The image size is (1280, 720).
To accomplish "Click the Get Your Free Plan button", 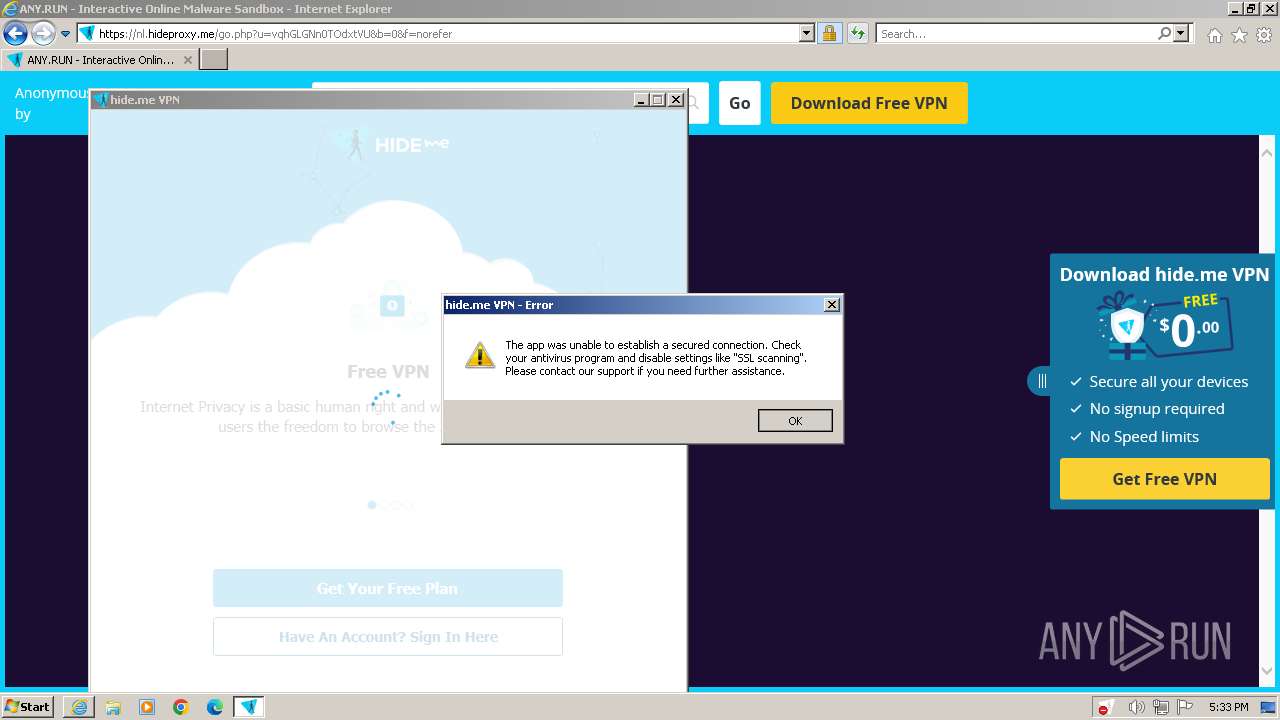I will click(388, 588).
